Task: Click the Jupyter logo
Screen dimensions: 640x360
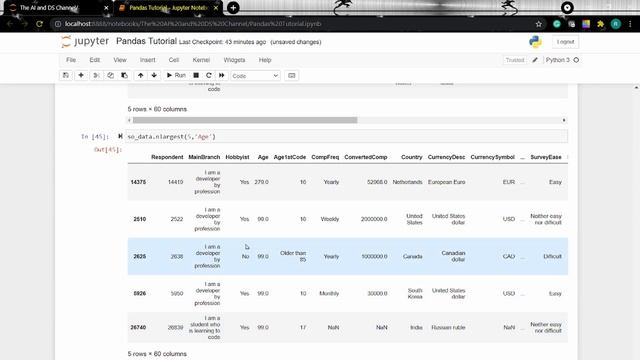Action: pos(85,41)
